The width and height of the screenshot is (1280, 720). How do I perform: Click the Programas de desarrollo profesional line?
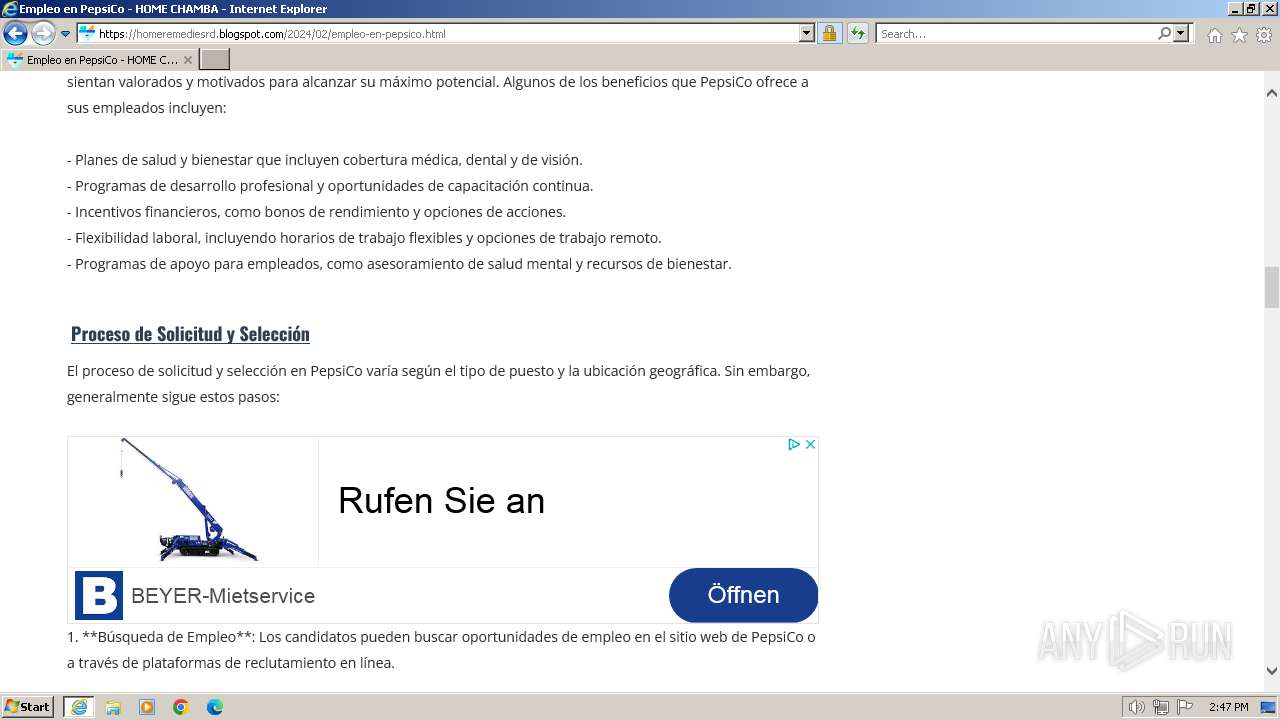tap(330, 186)
